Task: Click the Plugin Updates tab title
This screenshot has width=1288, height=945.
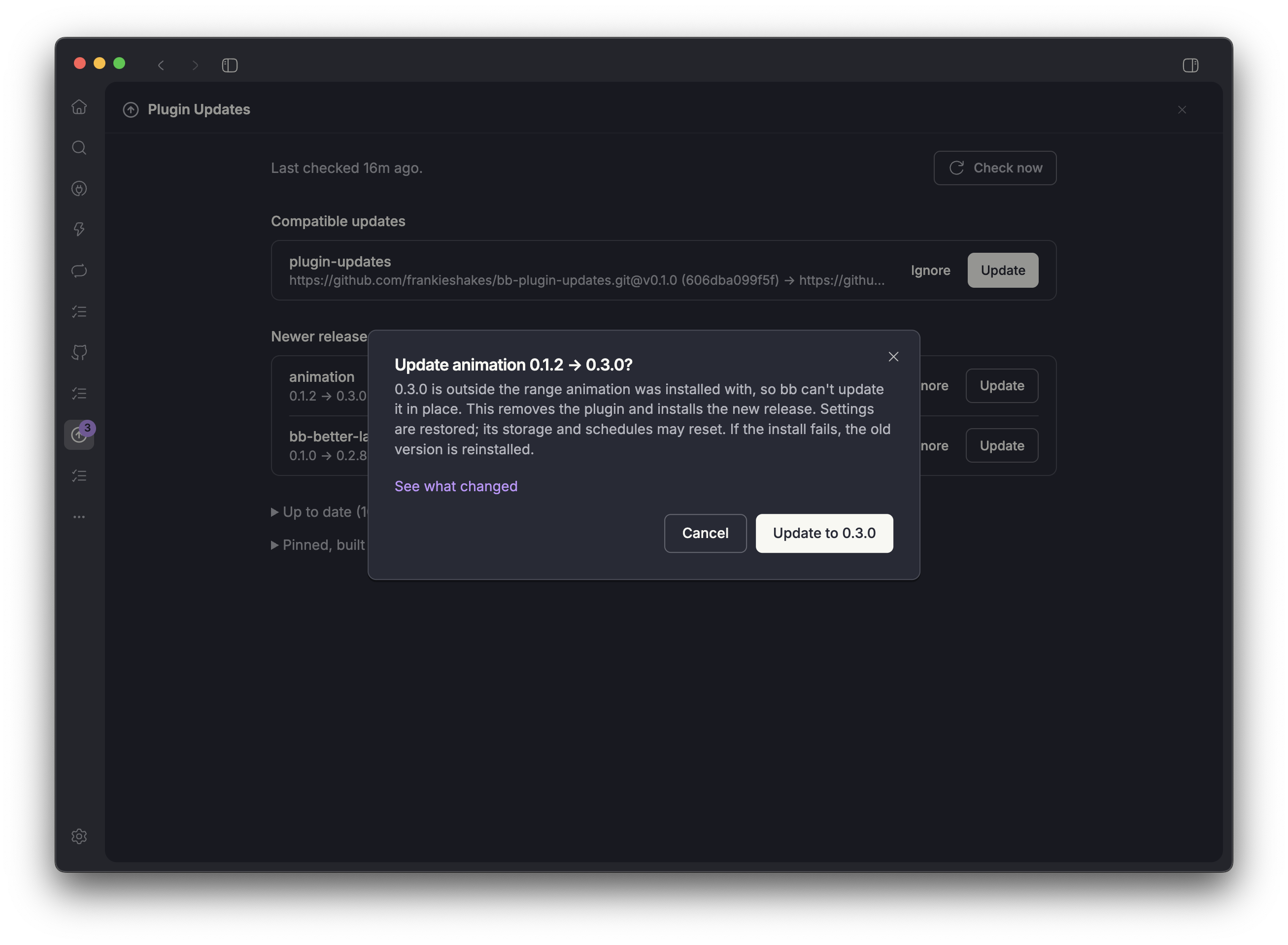Action: pyautogui.click(x=199, y=109)
